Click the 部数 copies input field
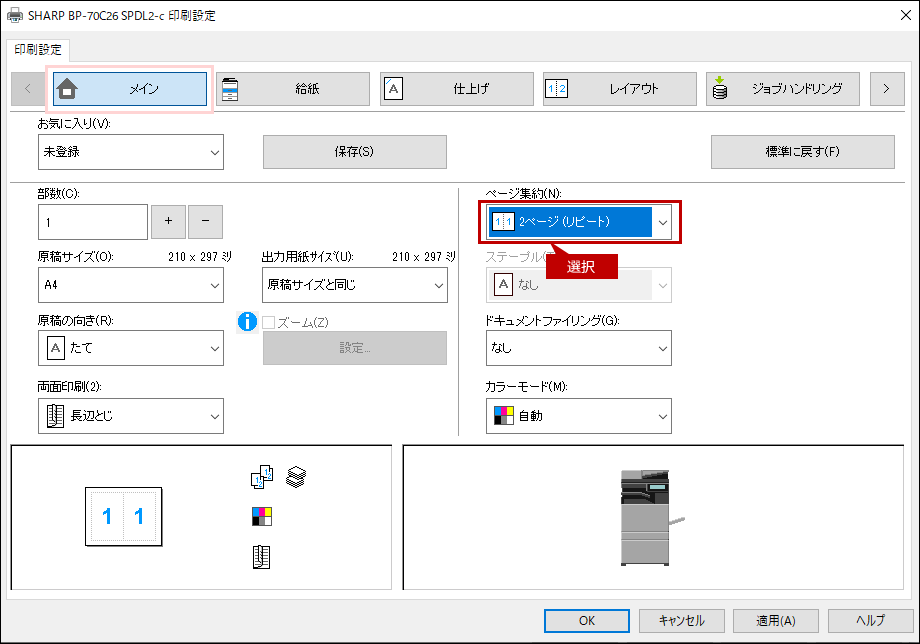The image size is (920, 644). tap(92, 221)
